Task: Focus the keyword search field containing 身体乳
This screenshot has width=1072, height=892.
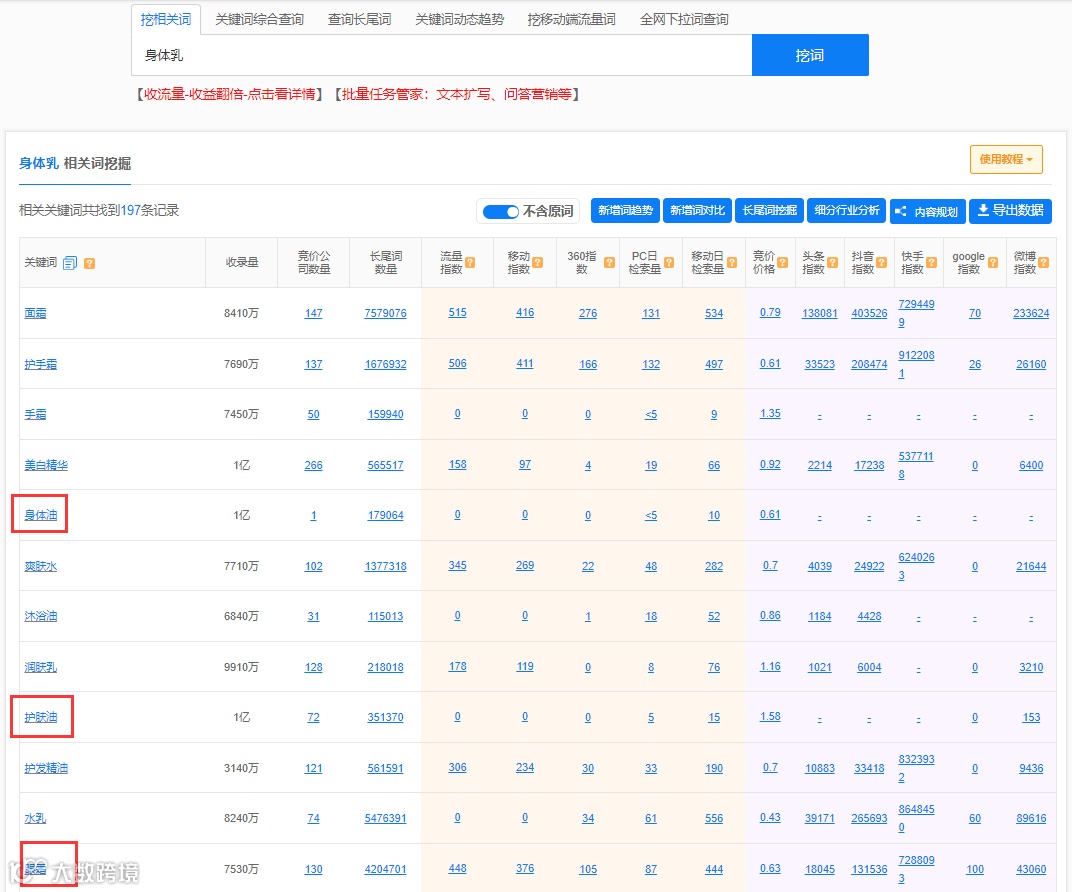Action: [442, 55]
